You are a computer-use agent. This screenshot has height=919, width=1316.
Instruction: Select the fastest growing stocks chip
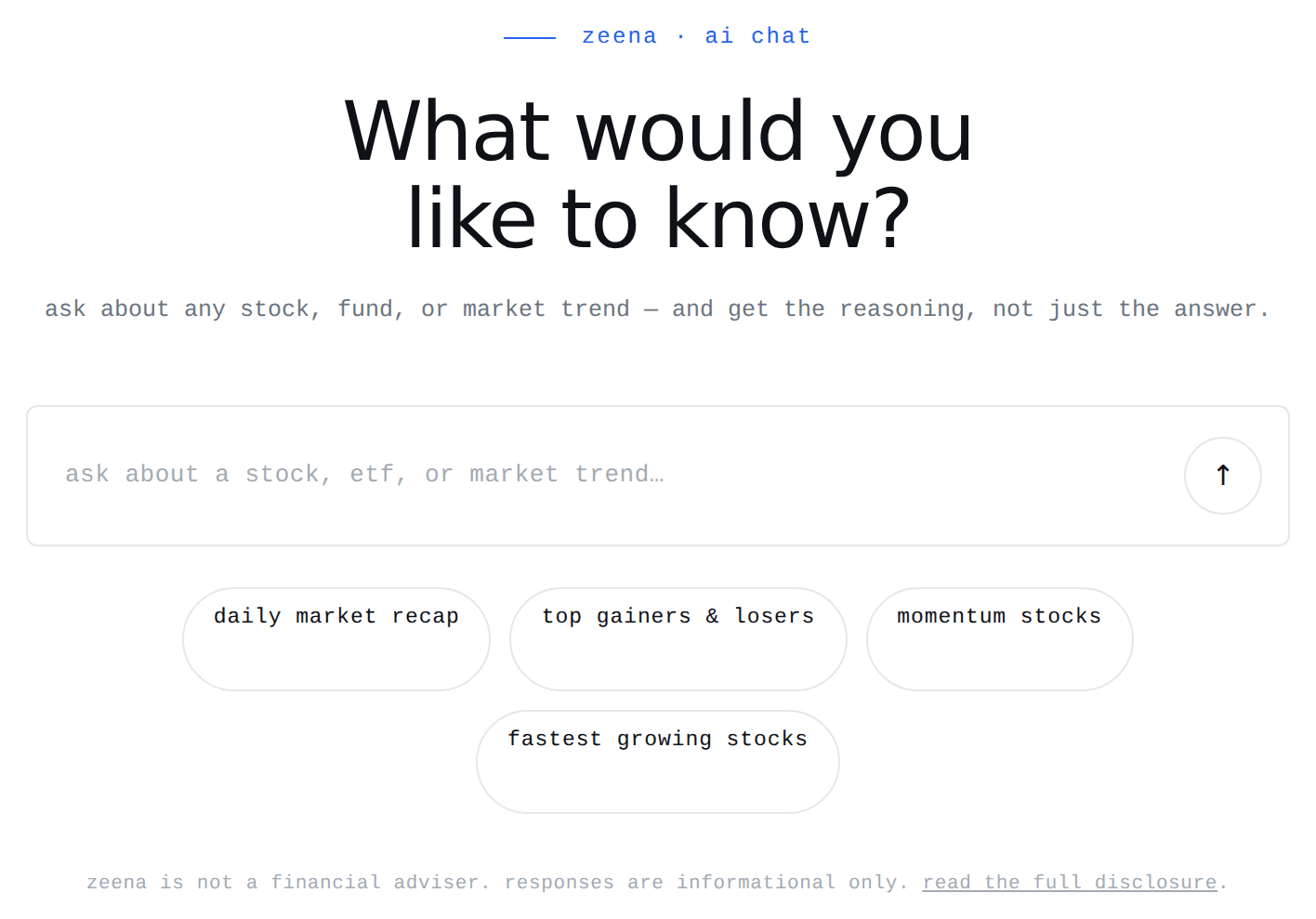pyautogui.click(x=658, y=762)
